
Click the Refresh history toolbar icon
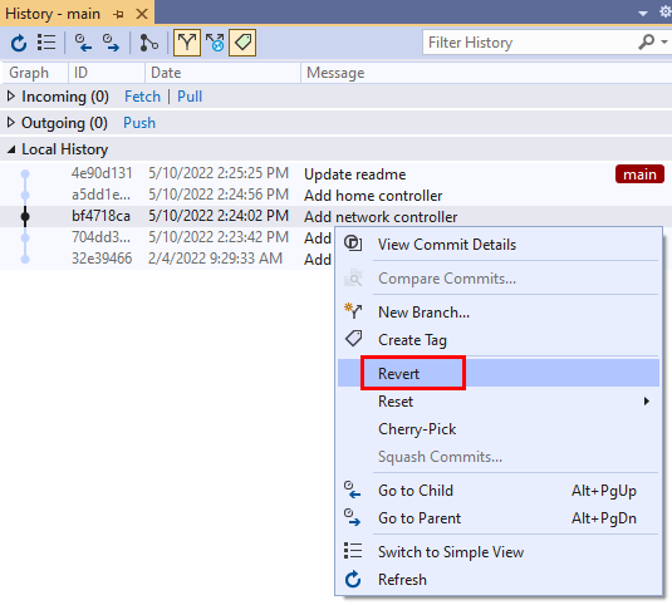click(18, 43)
